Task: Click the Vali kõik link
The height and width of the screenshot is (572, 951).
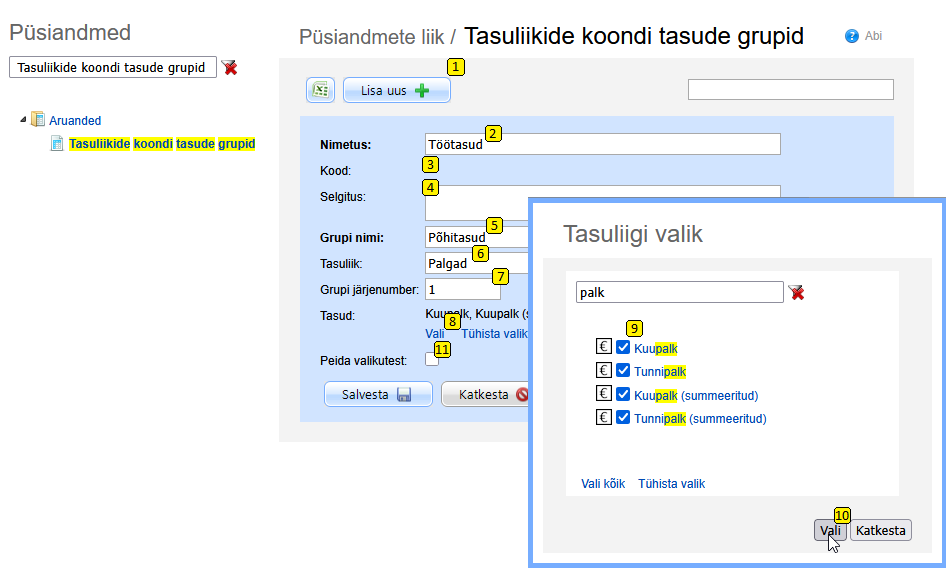Action: [x=603, y=484]
